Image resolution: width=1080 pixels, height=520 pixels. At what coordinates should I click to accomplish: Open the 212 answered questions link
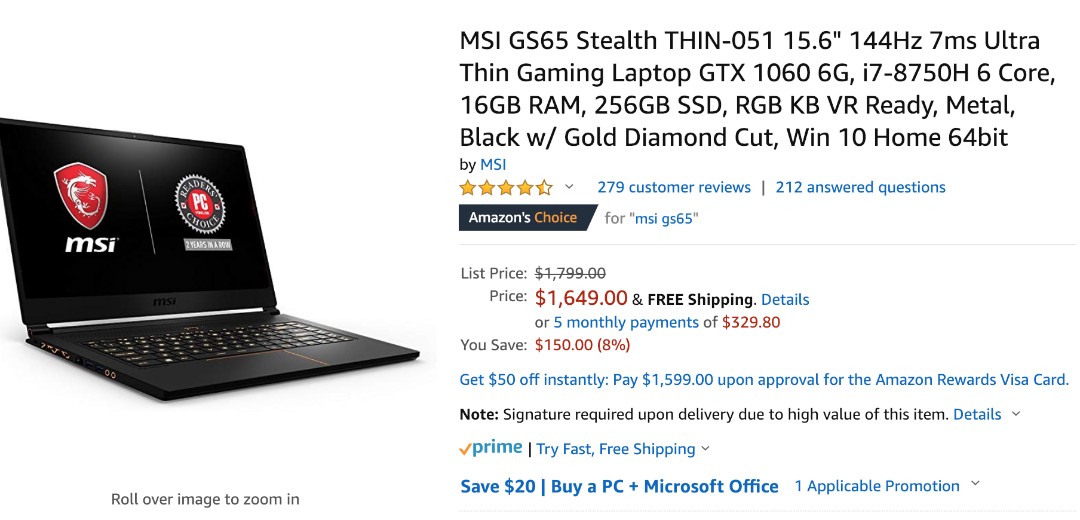pos(860,187)
